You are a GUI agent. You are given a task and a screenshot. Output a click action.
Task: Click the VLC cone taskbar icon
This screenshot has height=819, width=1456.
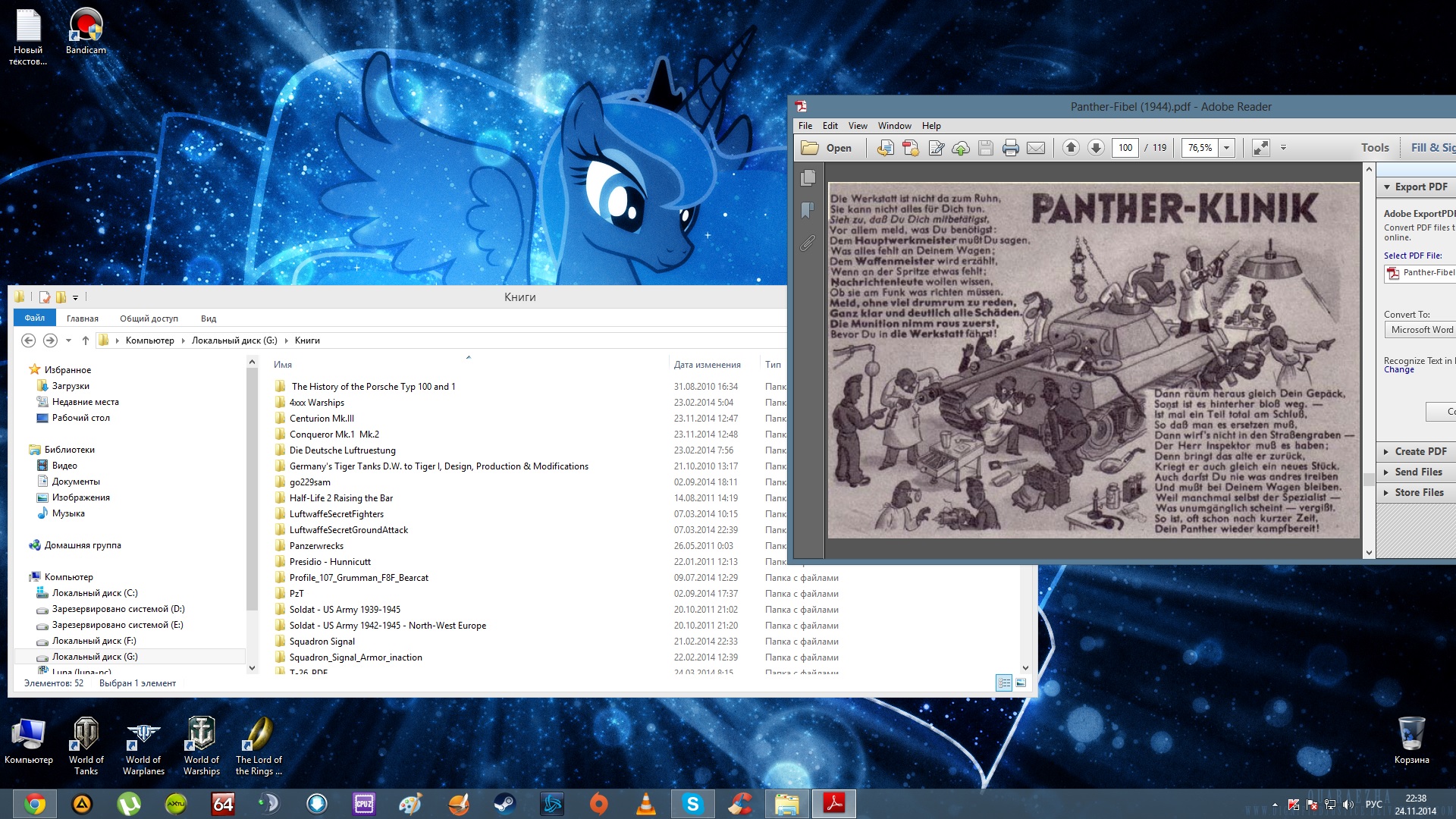click(645, 804)
